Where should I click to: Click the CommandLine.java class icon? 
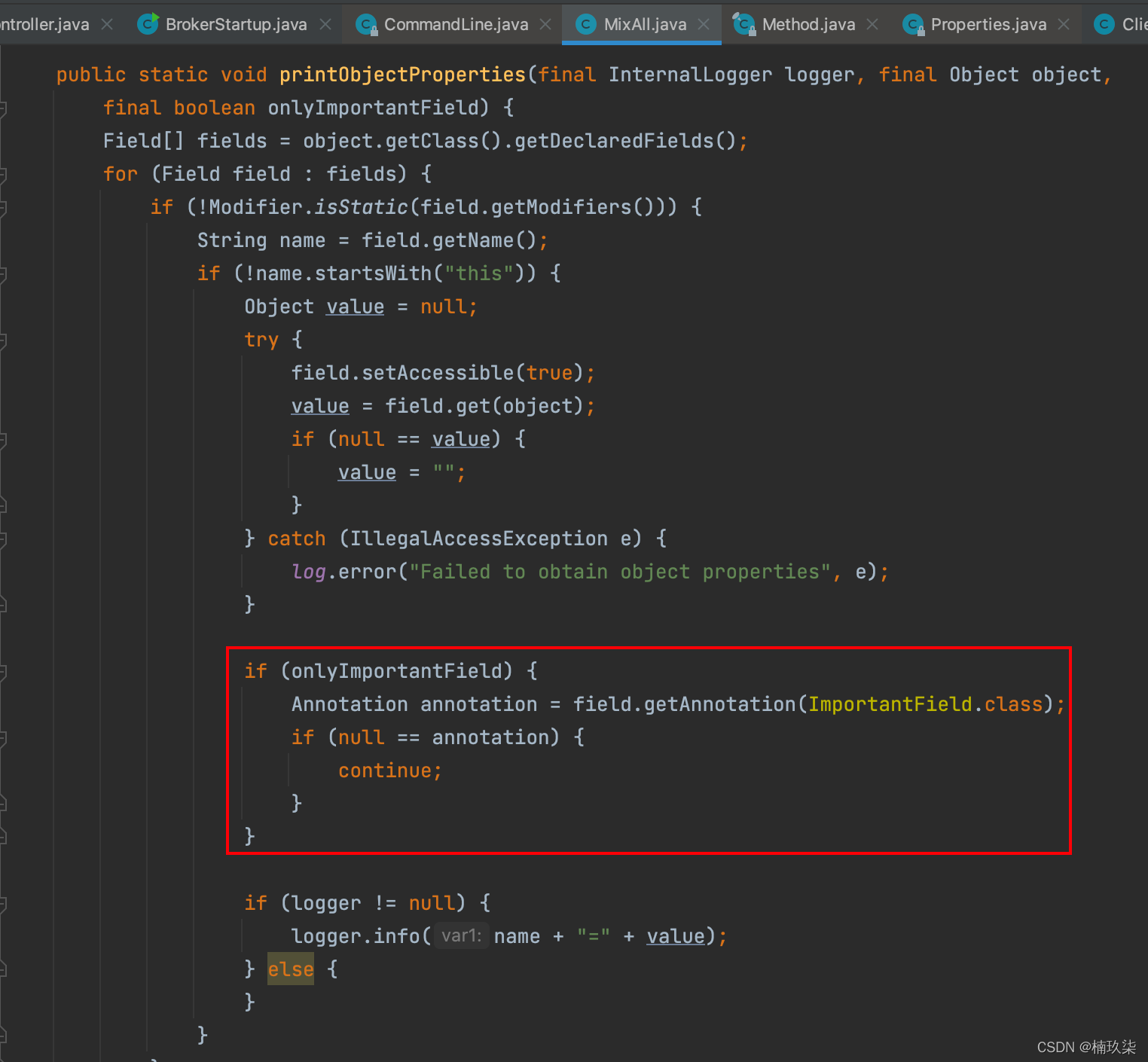(366, 25)
